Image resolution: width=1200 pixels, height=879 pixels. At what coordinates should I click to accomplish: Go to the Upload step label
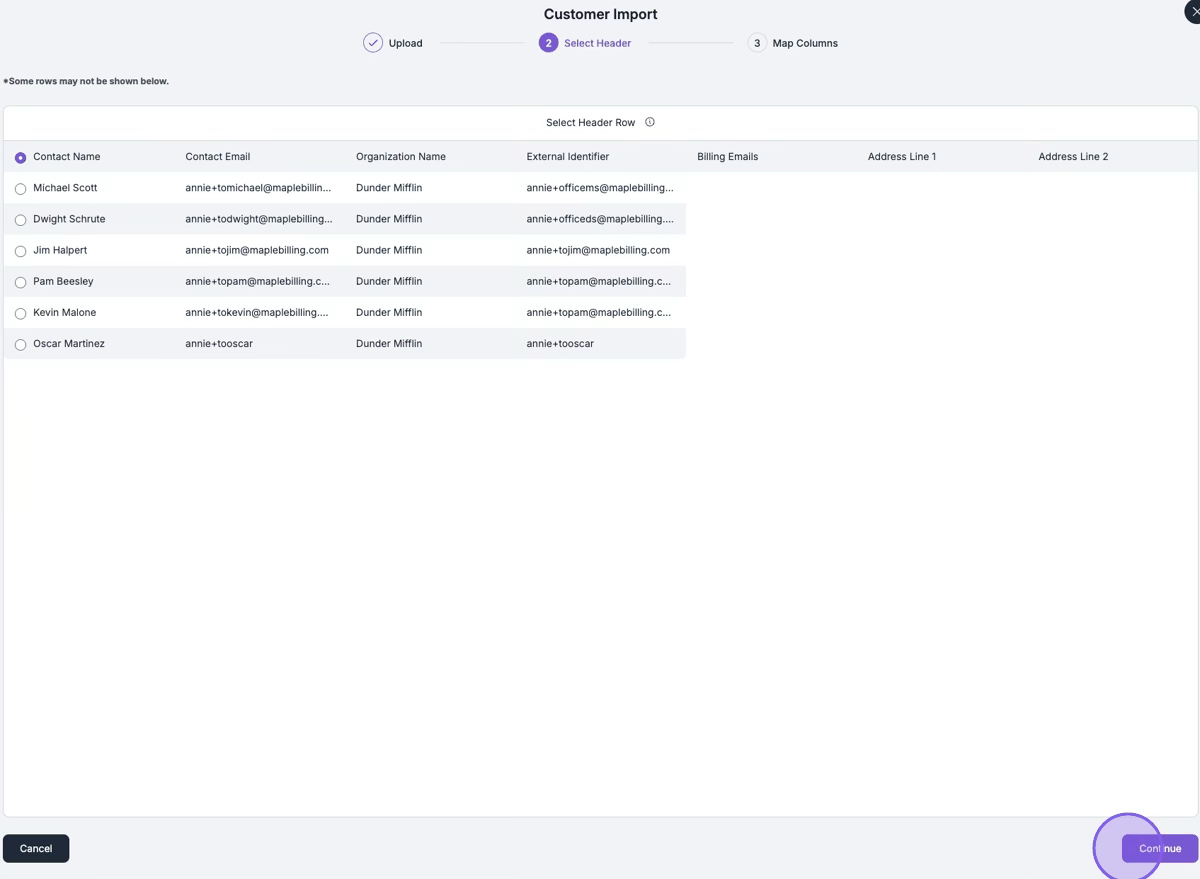tap(405, 43)
